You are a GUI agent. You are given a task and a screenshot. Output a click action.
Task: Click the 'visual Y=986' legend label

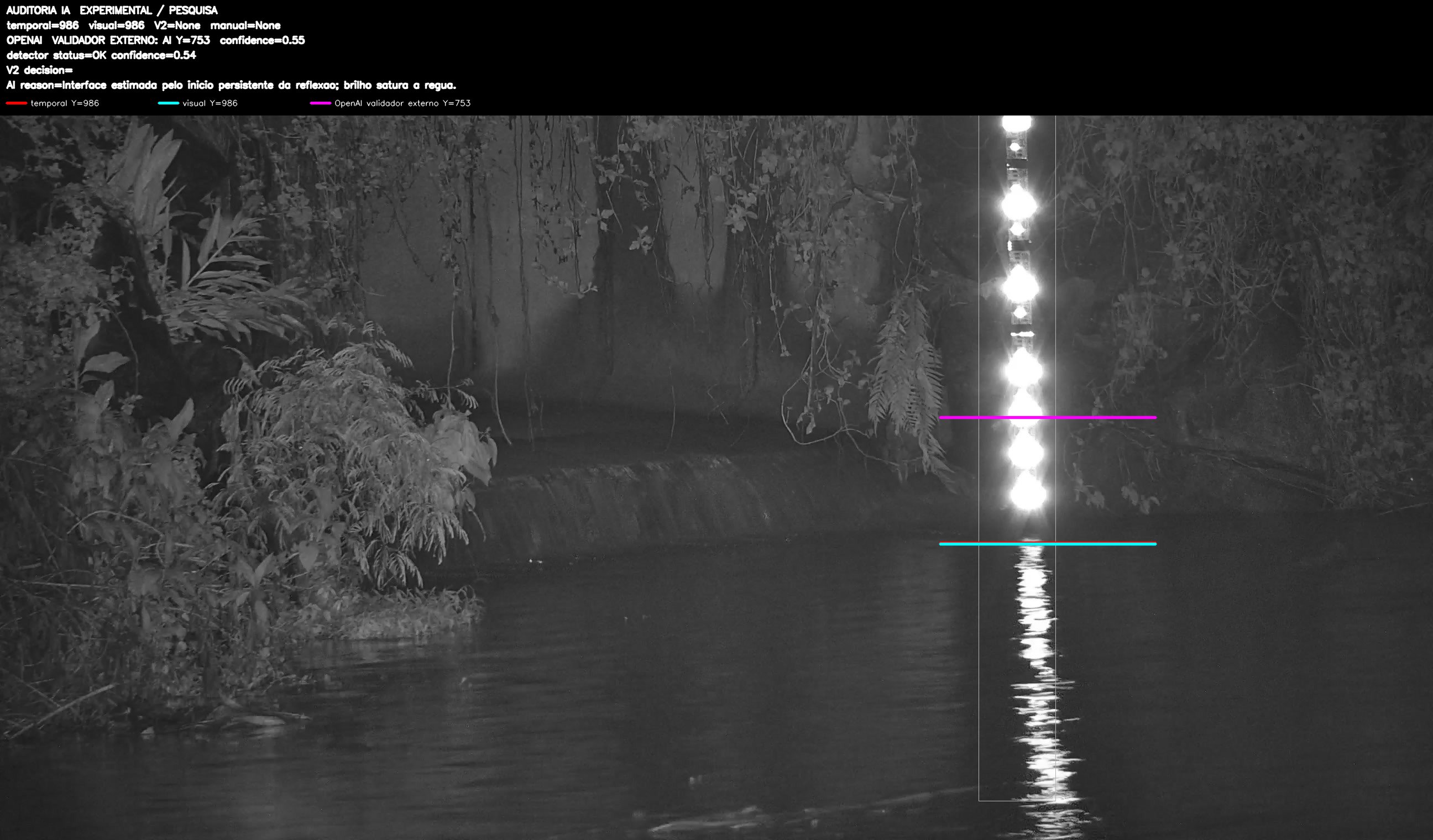pyautogui.click(x=210, y=103)
